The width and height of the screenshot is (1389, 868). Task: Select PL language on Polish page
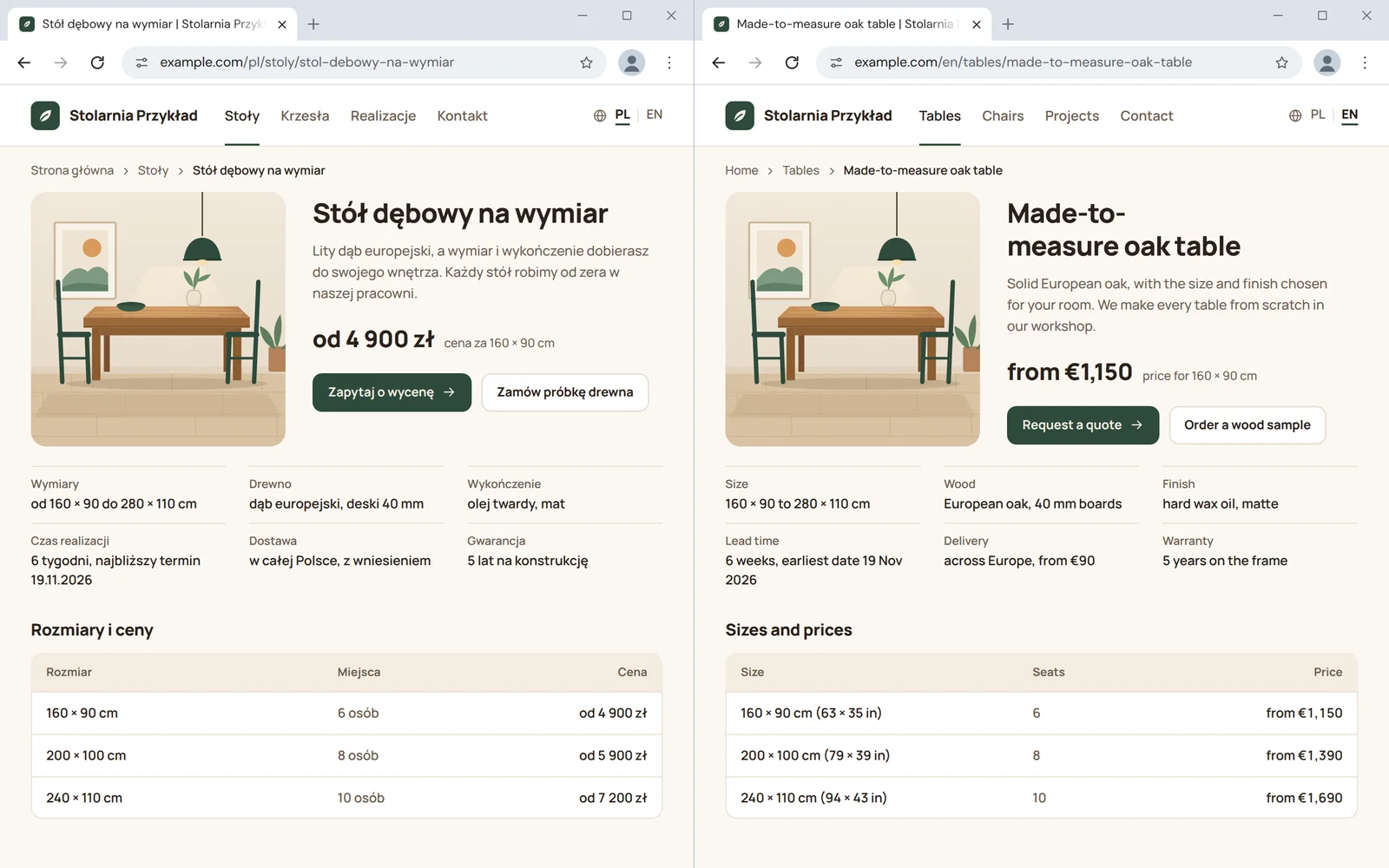pos(622,115)
